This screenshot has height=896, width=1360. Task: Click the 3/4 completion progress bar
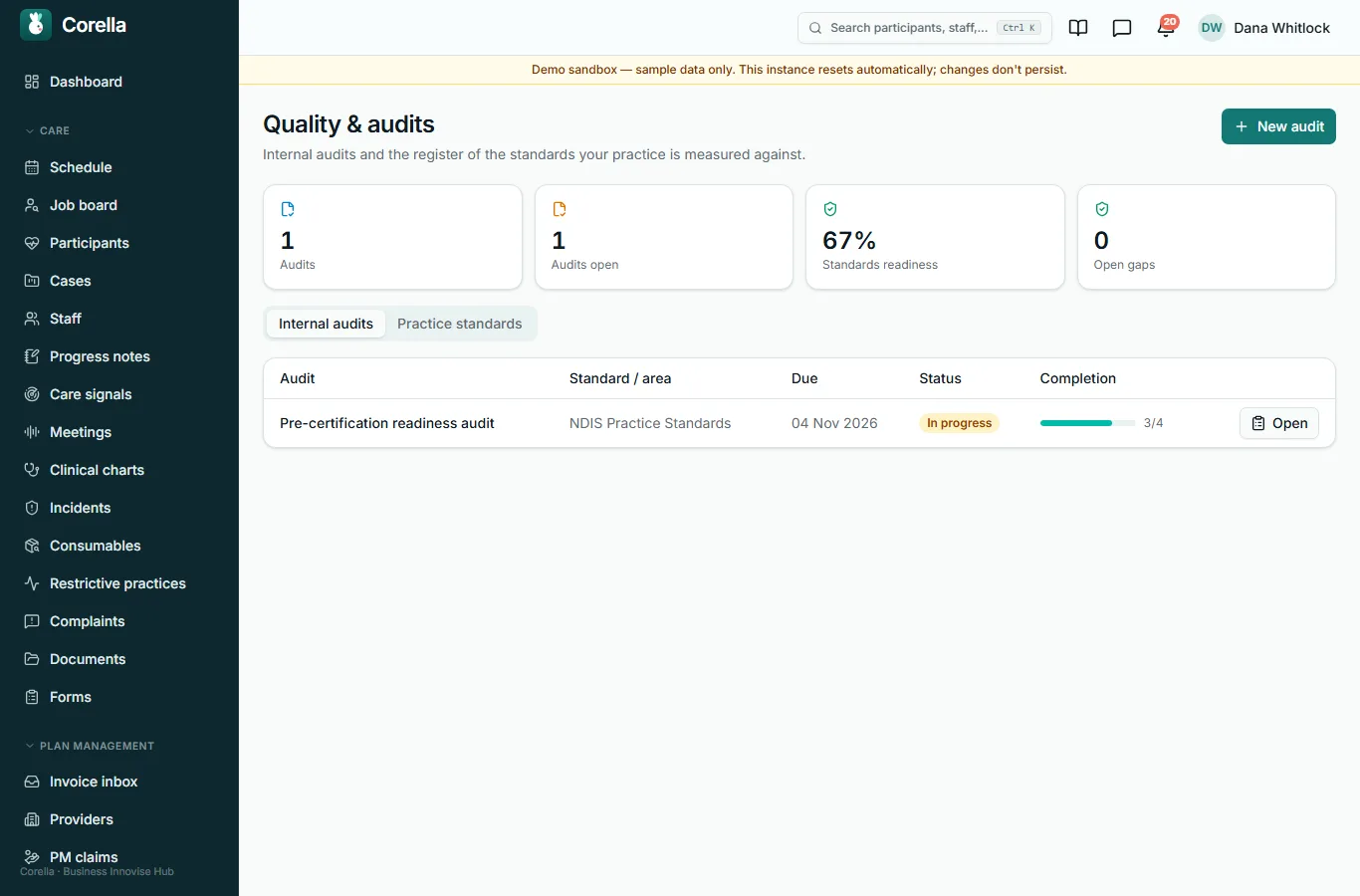coord(1087,423)
